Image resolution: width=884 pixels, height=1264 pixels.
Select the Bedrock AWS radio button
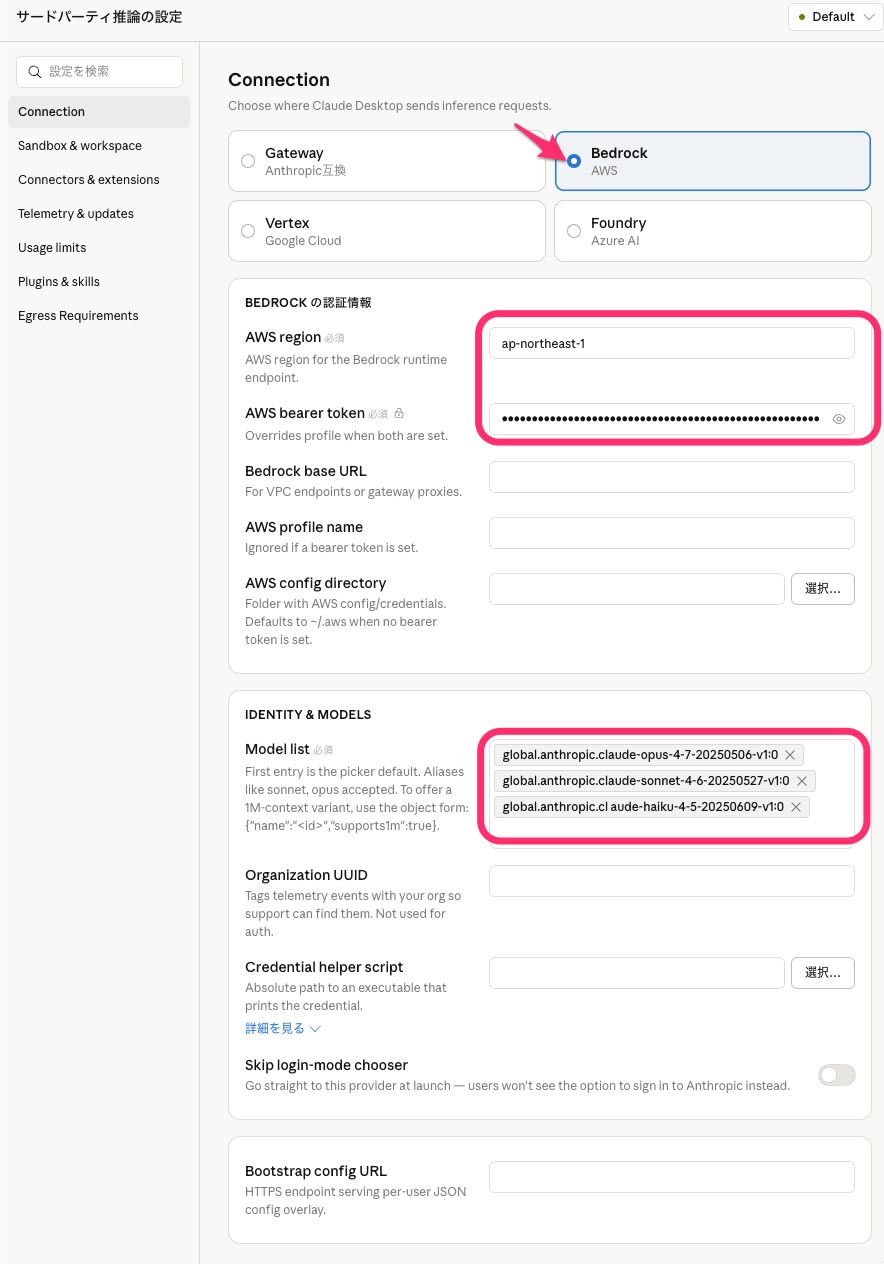tap(574, 161)
